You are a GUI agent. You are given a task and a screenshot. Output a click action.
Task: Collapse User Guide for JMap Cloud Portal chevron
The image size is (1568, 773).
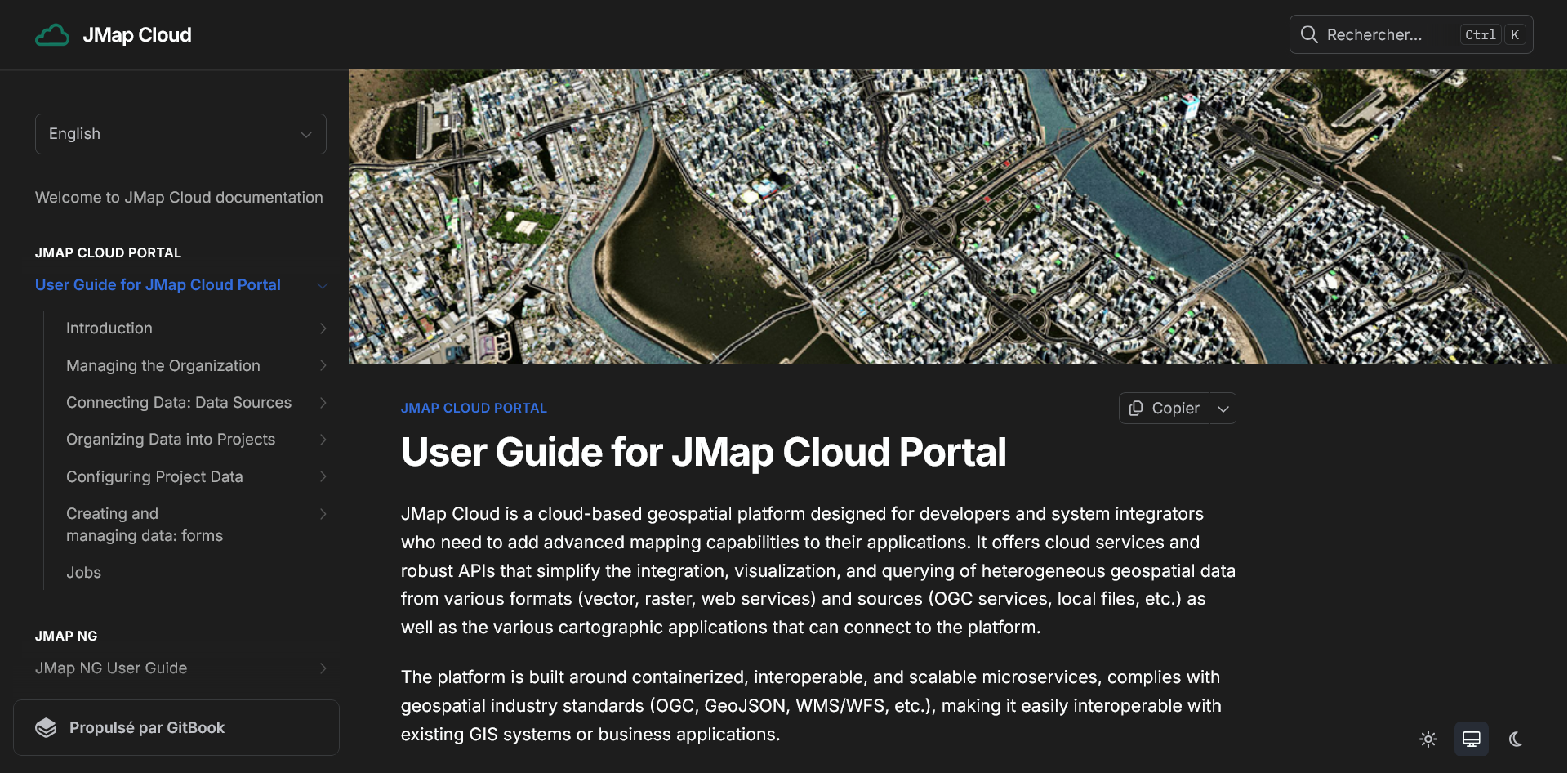(x=323, y=285)
